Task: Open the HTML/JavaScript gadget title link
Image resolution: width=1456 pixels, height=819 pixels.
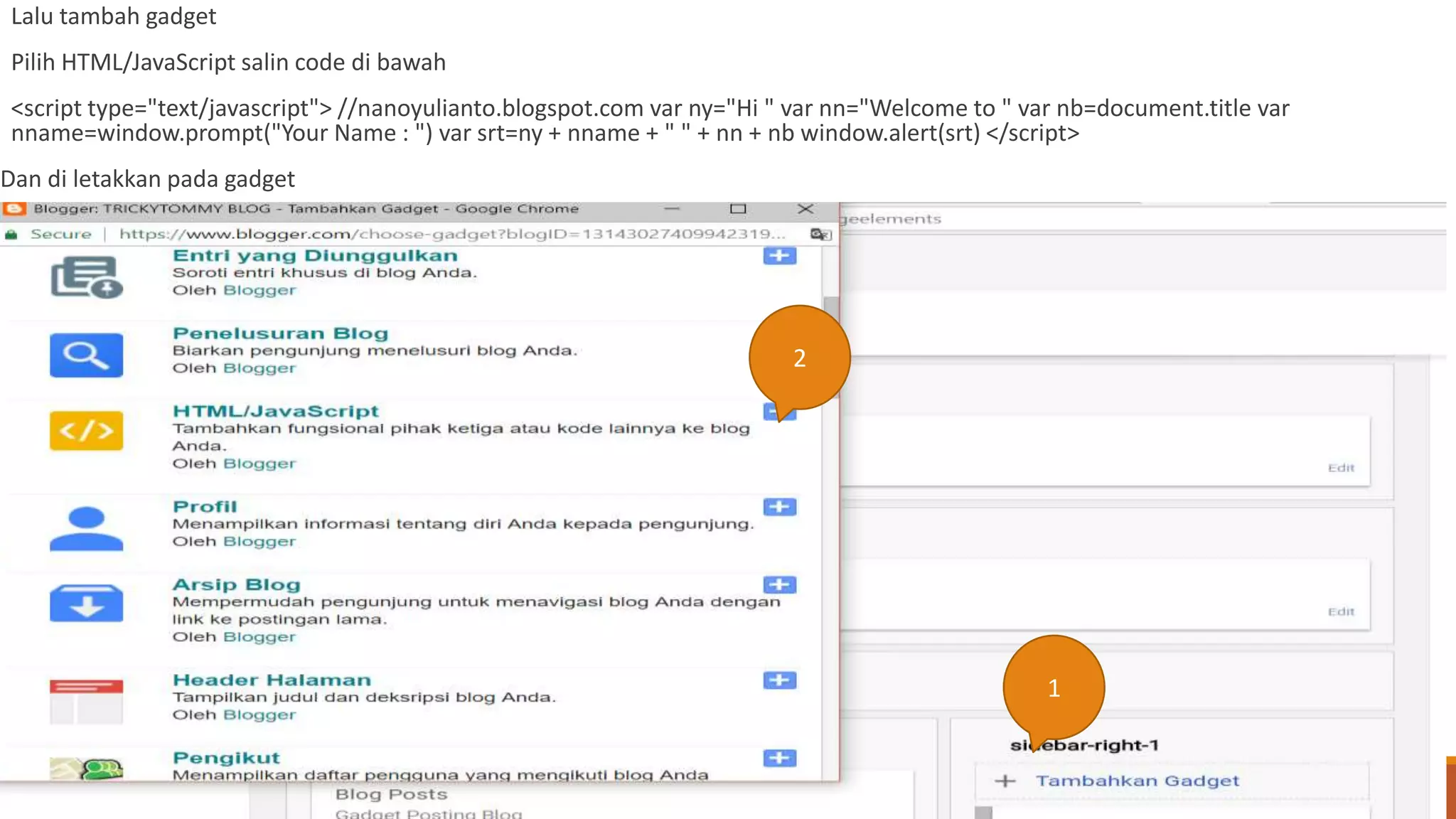Action: [276, 411]
